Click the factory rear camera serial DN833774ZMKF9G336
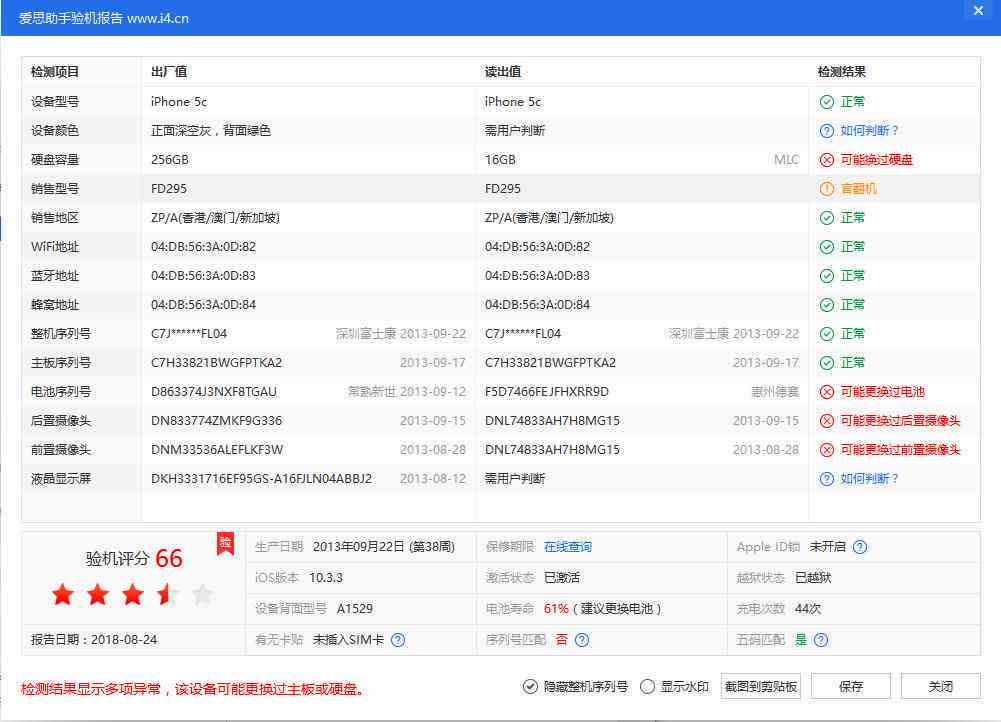Screen dimensions: 1001x722 (216, 421)
